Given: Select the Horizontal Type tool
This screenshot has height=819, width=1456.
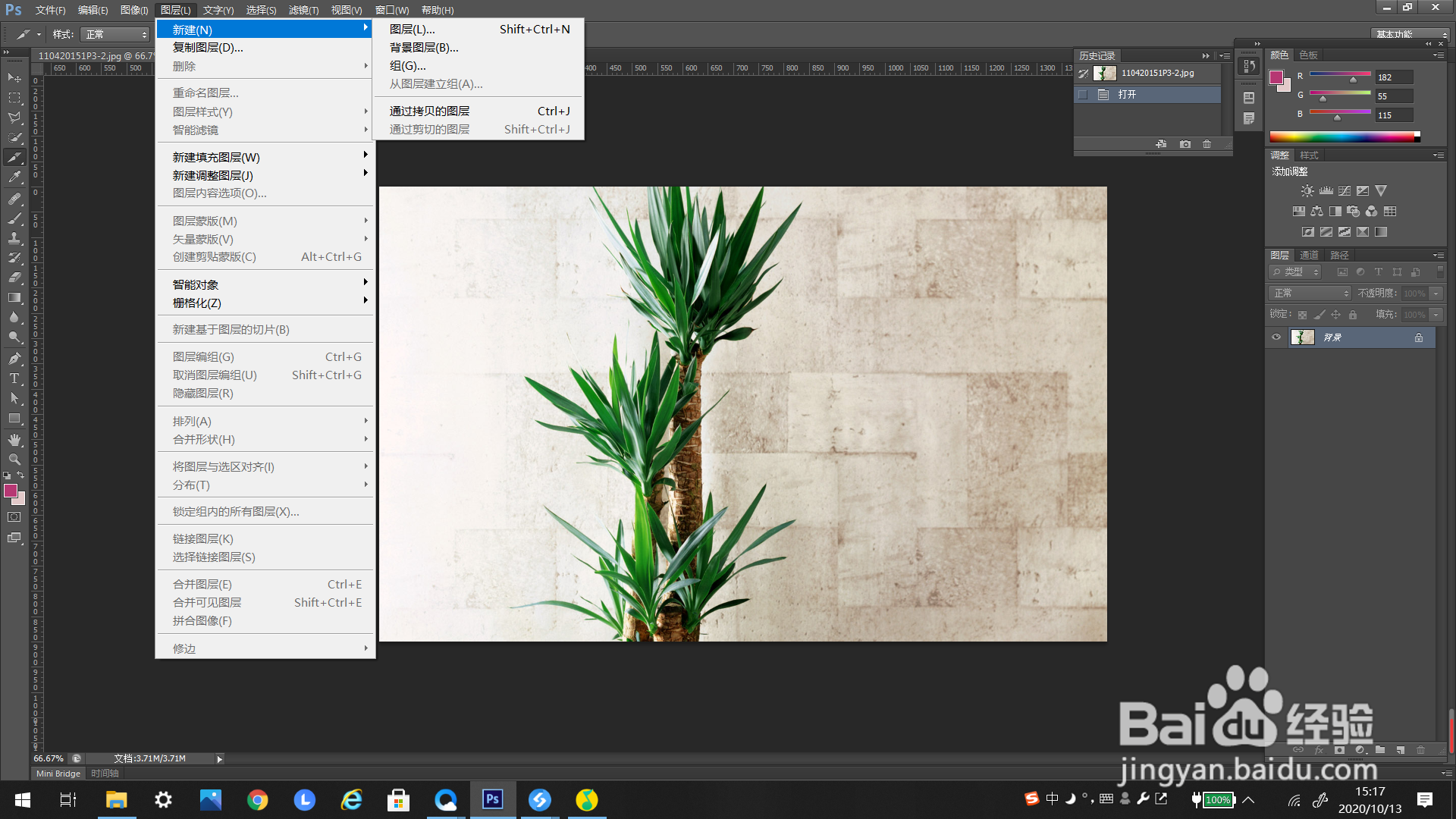Looking at the screenshot, I should click(x=14, y=378).
